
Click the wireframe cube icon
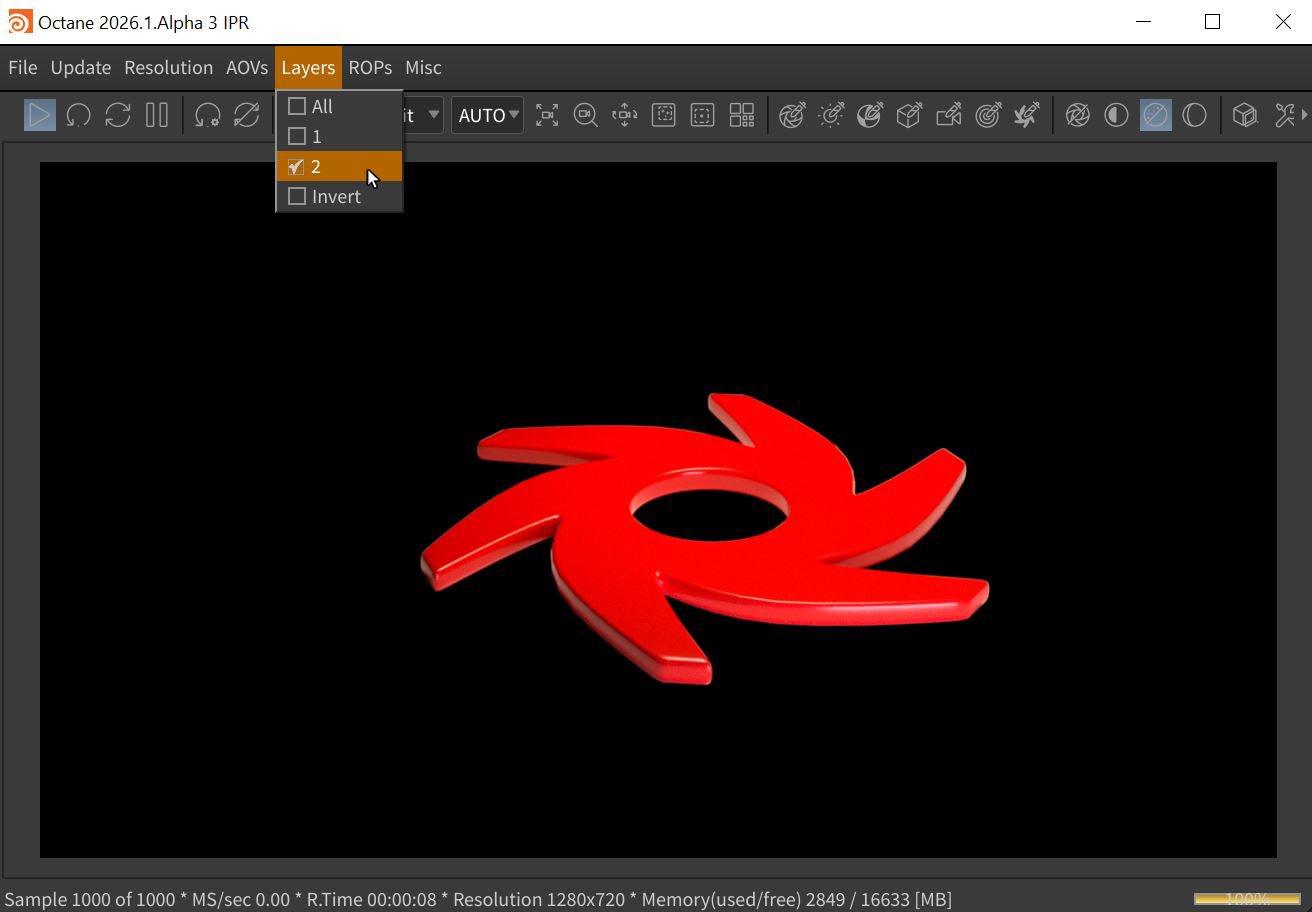click(1244, 115)
